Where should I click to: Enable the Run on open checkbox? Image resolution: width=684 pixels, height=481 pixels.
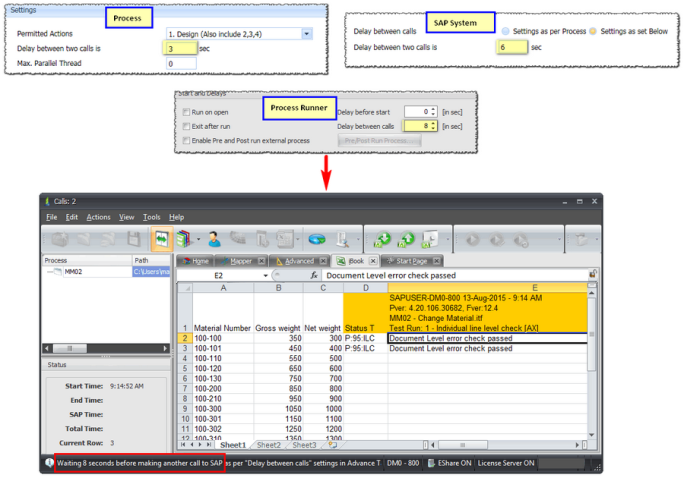(186, 112)
